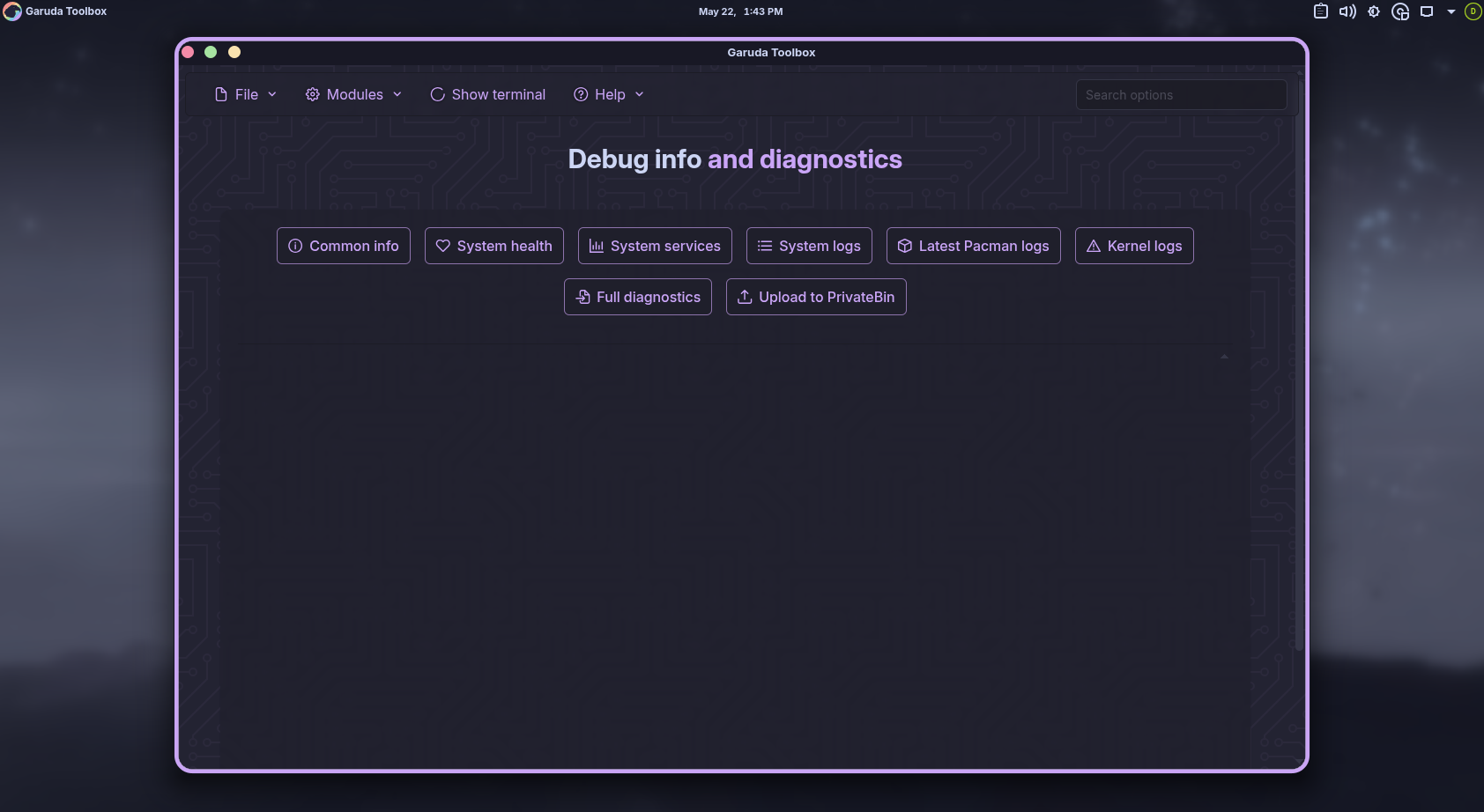
Task: Expand the Modules chevron arrow
Action: point(397,94)
